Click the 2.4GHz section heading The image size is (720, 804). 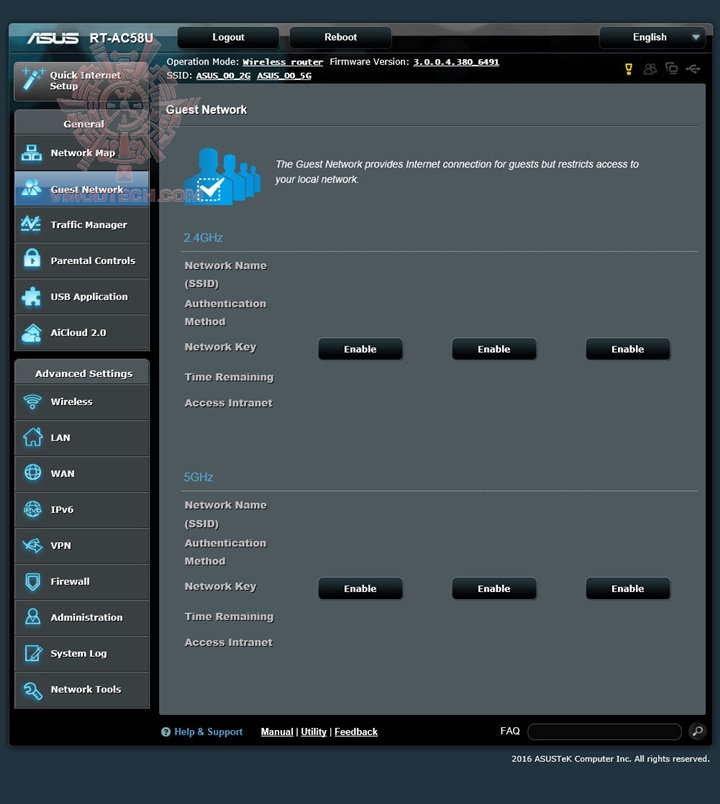(x=203, y=238)
